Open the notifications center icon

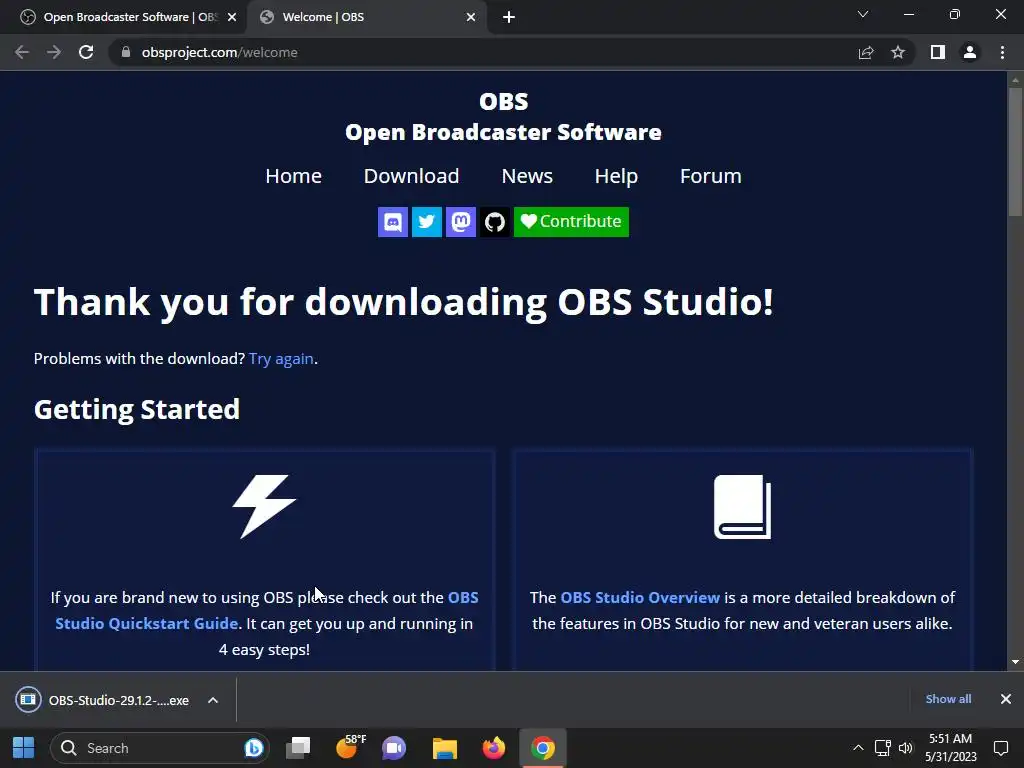pos(1000,748)
